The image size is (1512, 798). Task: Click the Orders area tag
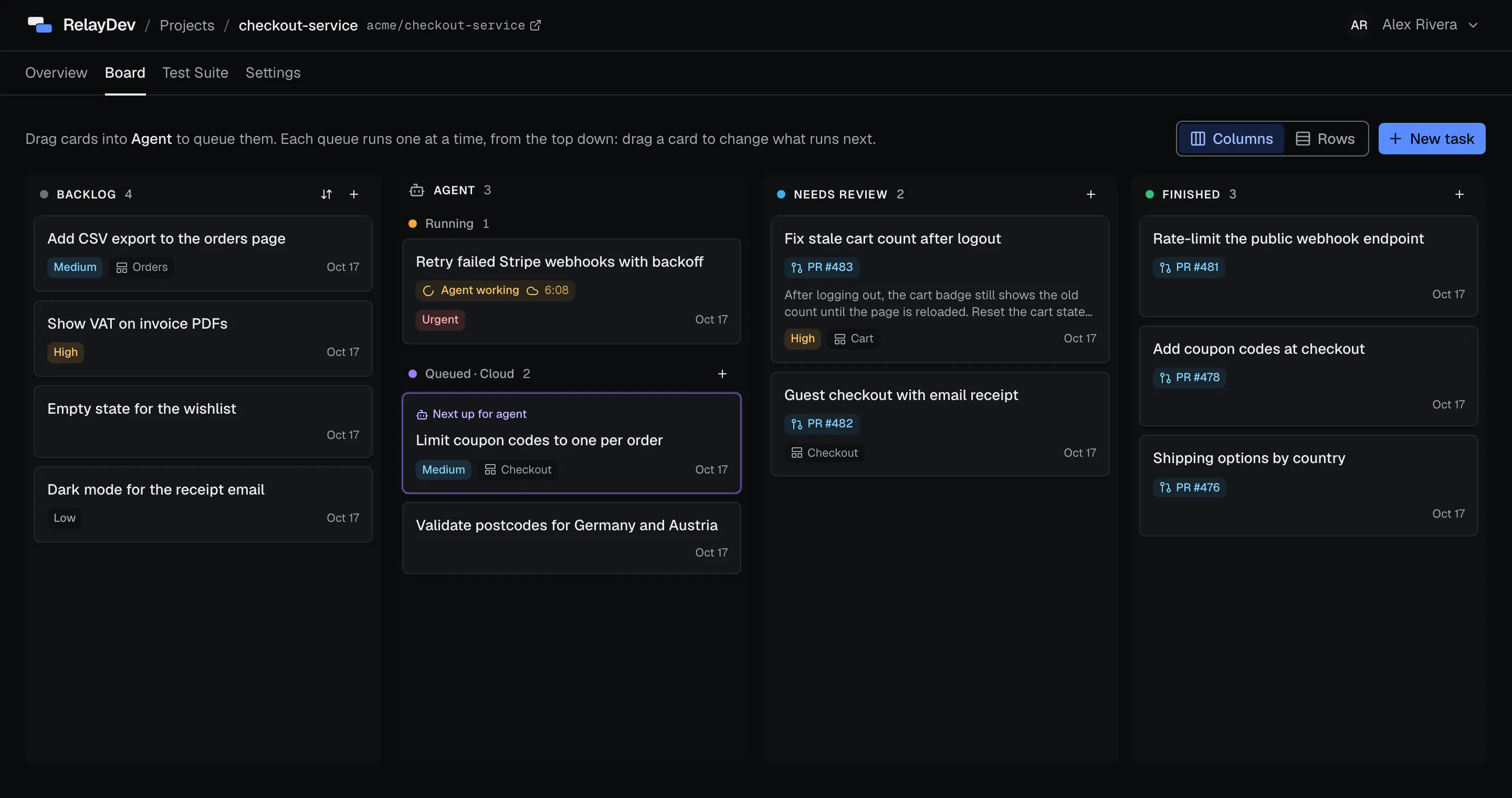pyautogui.click(x=142, y=267)
